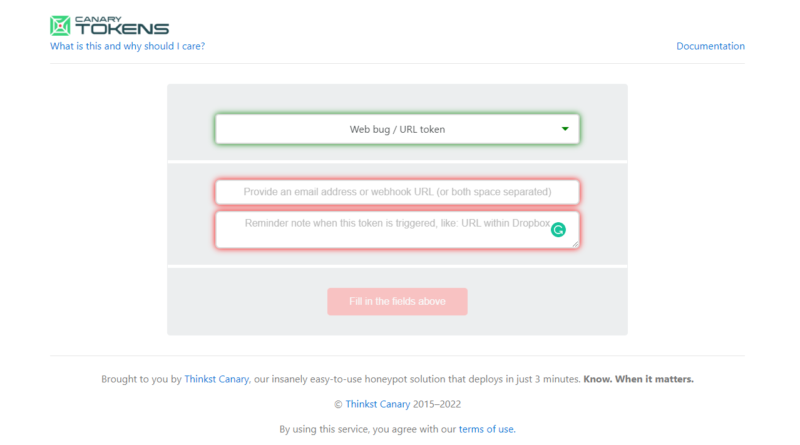This screenshot has width=800, height=445.
Task: Click the '2015–2022' footer text
Action: click(437, 404)
